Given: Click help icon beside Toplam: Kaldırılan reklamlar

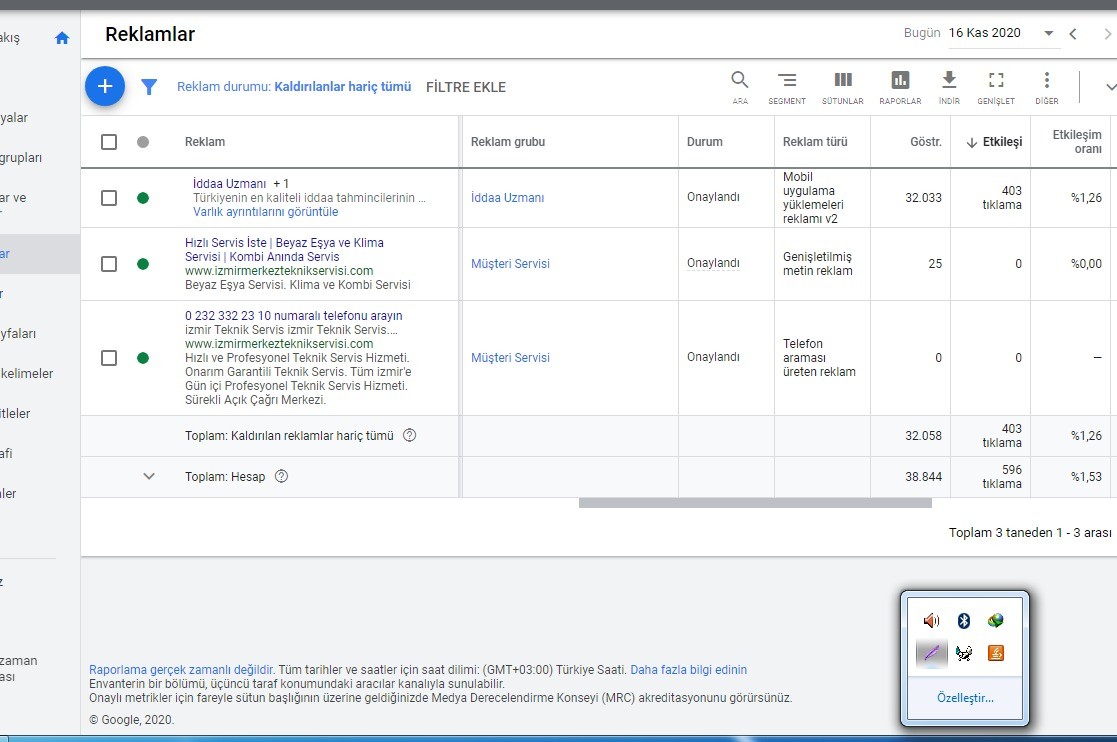Looking at the screenshot, I should click(410, 435).
